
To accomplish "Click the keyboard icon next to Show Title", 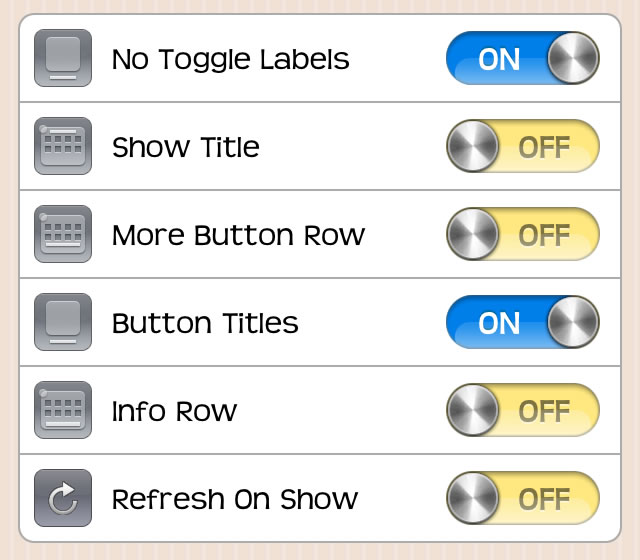I will click(63, 146).
